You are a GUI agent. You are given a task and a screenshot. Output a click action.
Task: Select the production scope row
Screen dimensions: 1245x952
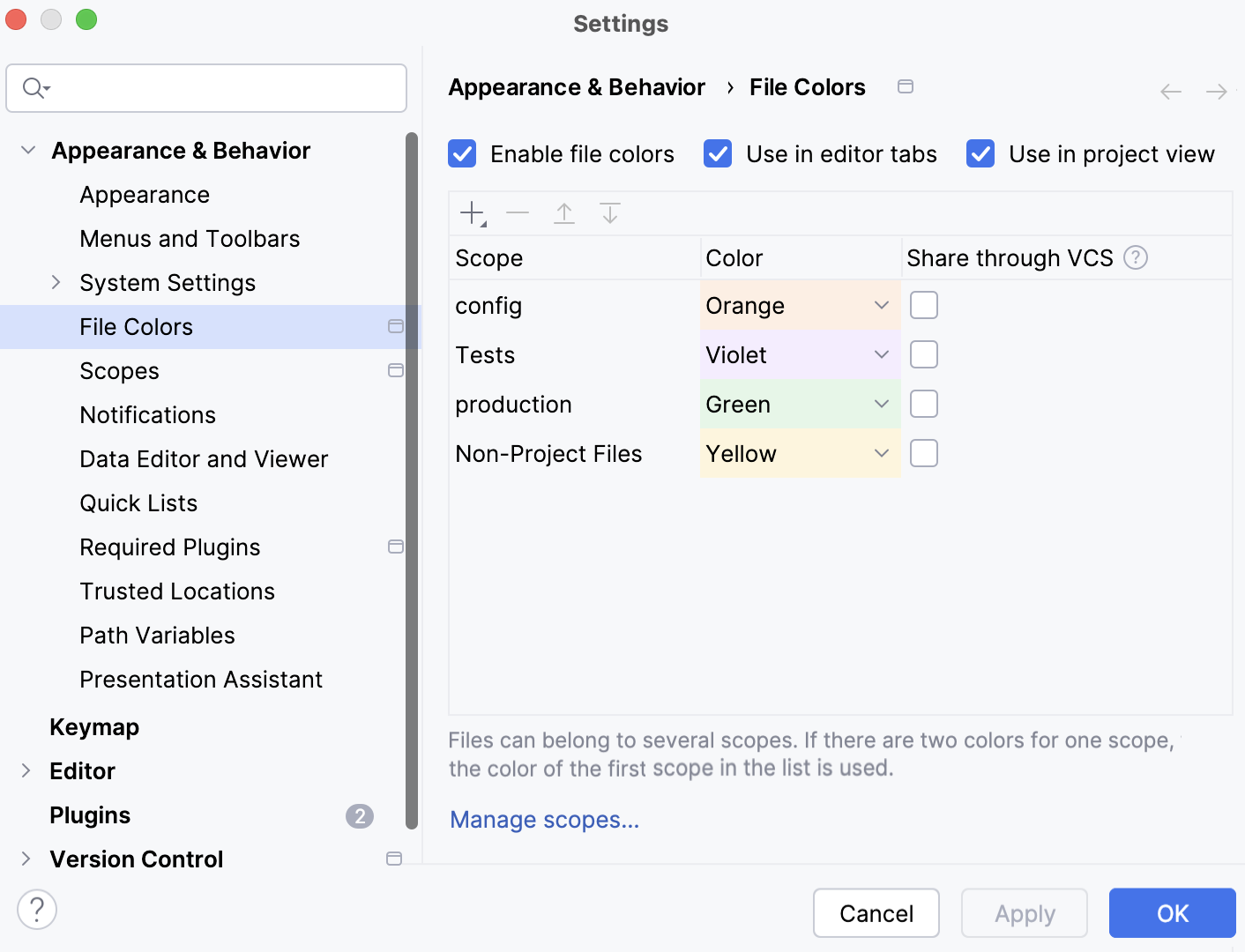(575, 404)
